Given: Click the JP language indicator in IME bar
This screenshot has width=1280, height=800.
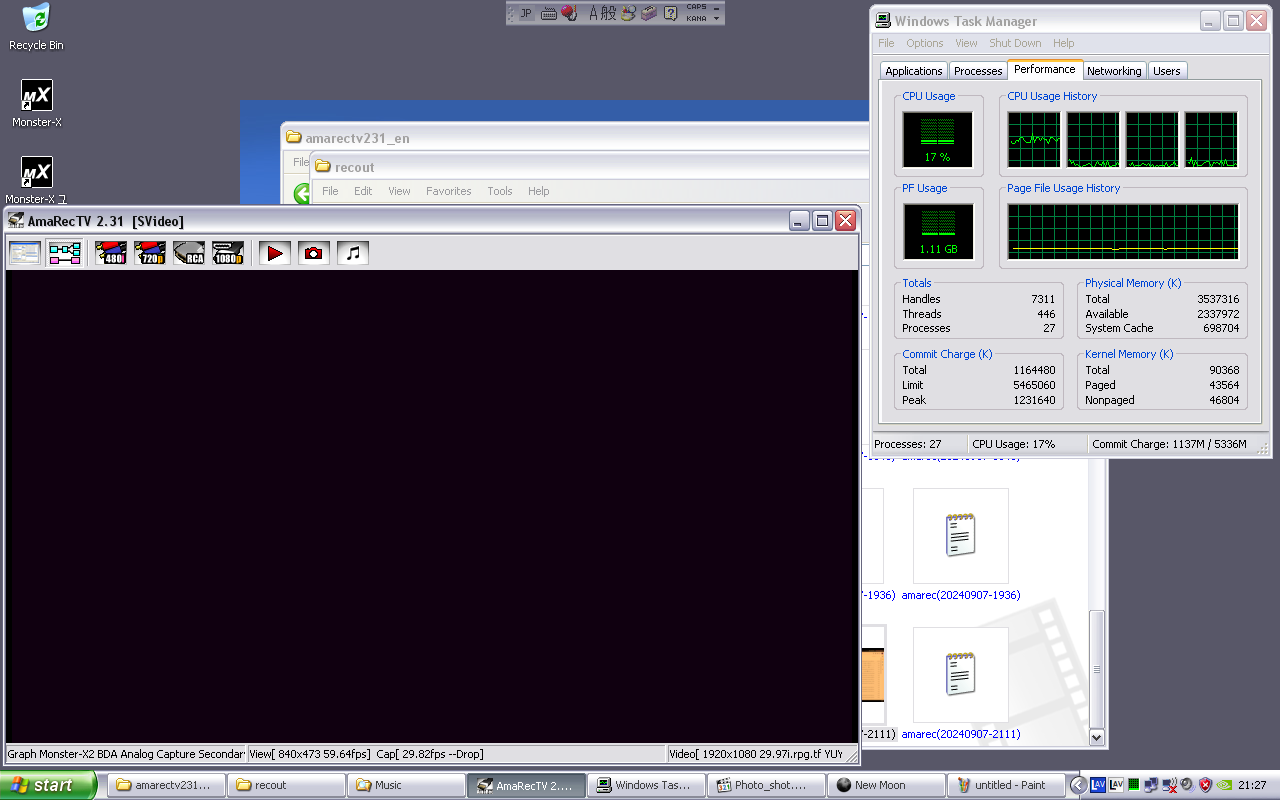Looking at the screenshot, I should [x=526, y=13].
